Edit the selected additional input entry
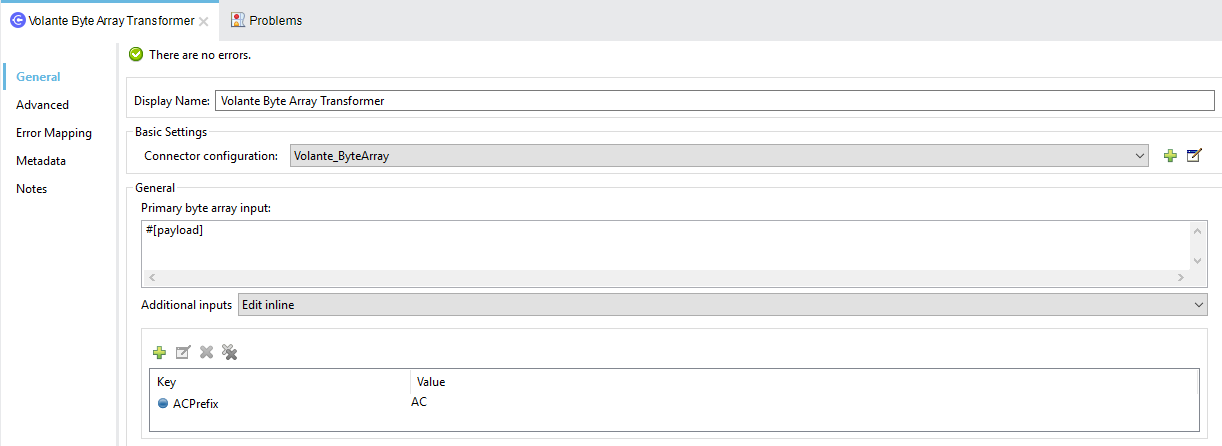1222x446 pixels. point(183,352)
